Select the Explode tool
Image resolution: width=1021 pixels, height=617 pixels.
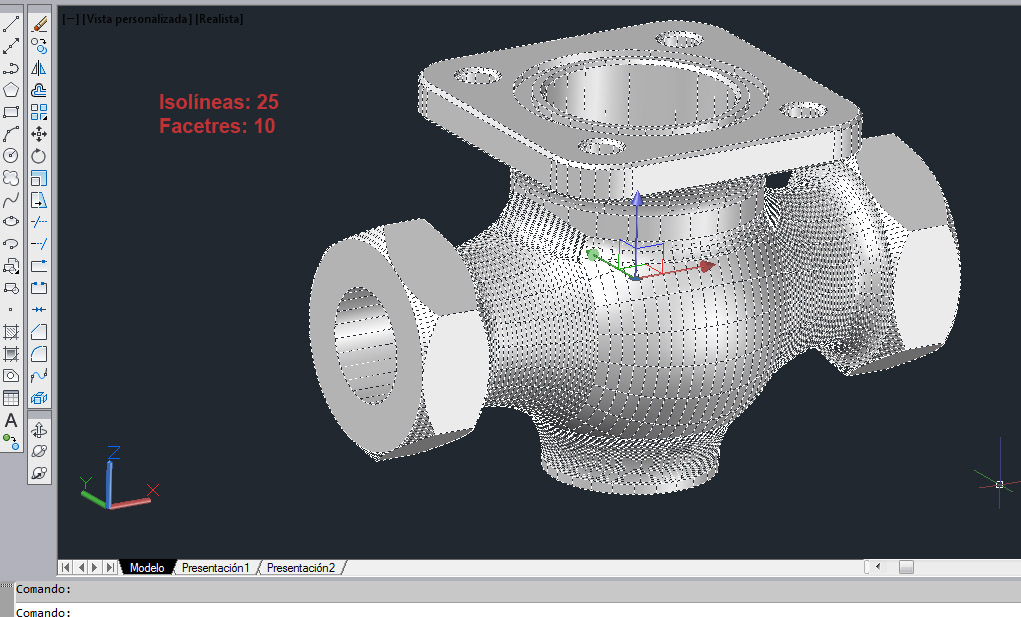point(39,398)
